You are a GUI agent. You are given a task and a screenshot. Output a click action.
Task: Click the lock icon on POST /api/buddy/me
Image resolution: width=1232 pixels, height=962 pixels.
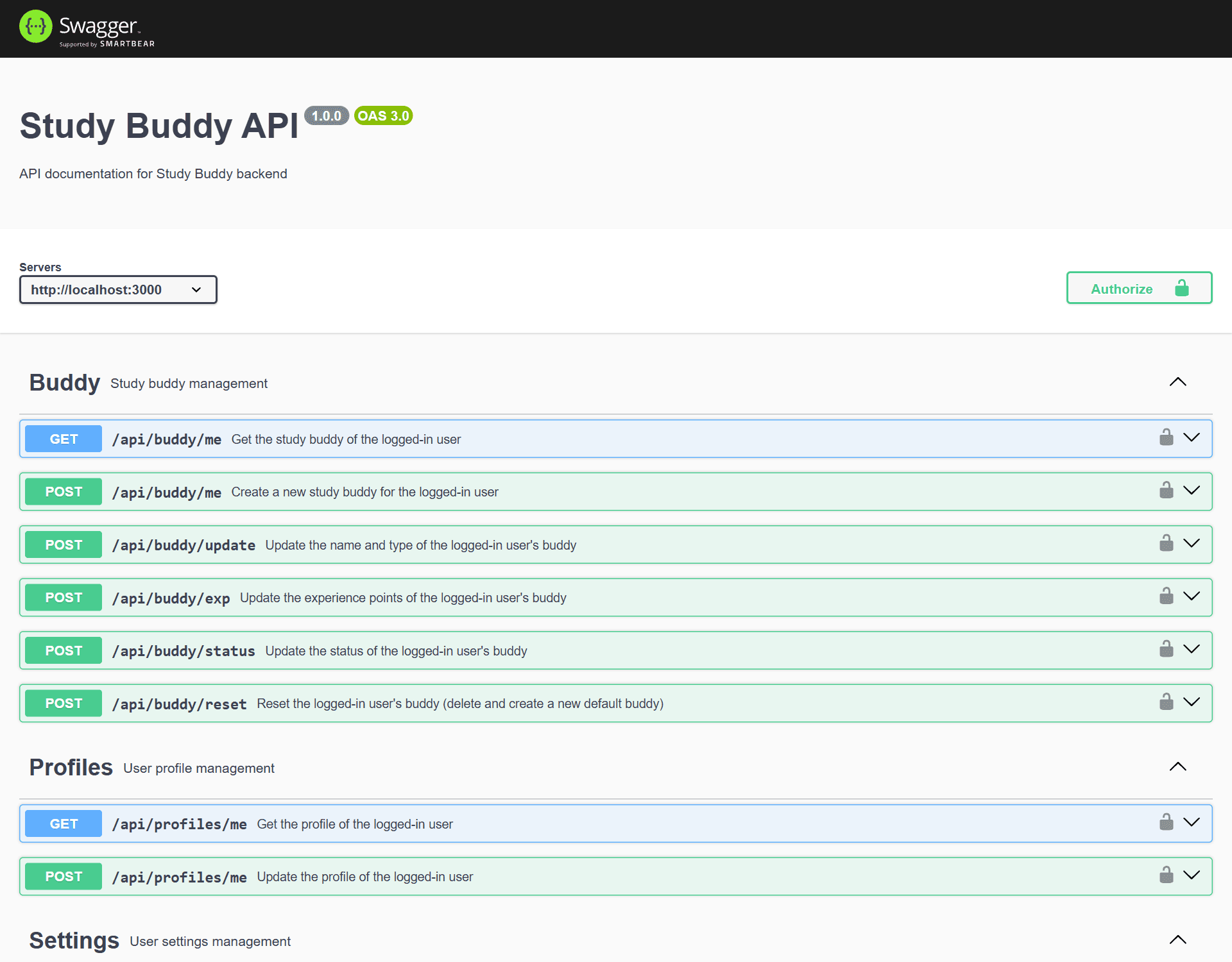(x=1166, y=490)
